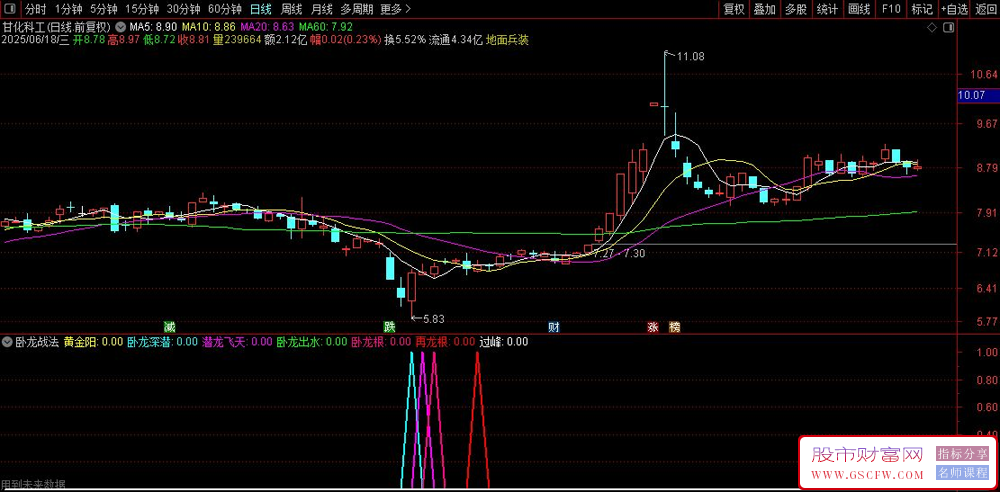Select the 1分钟 period tab
The width and height of the screenshot is (1000, 492).
coord(68,9)
